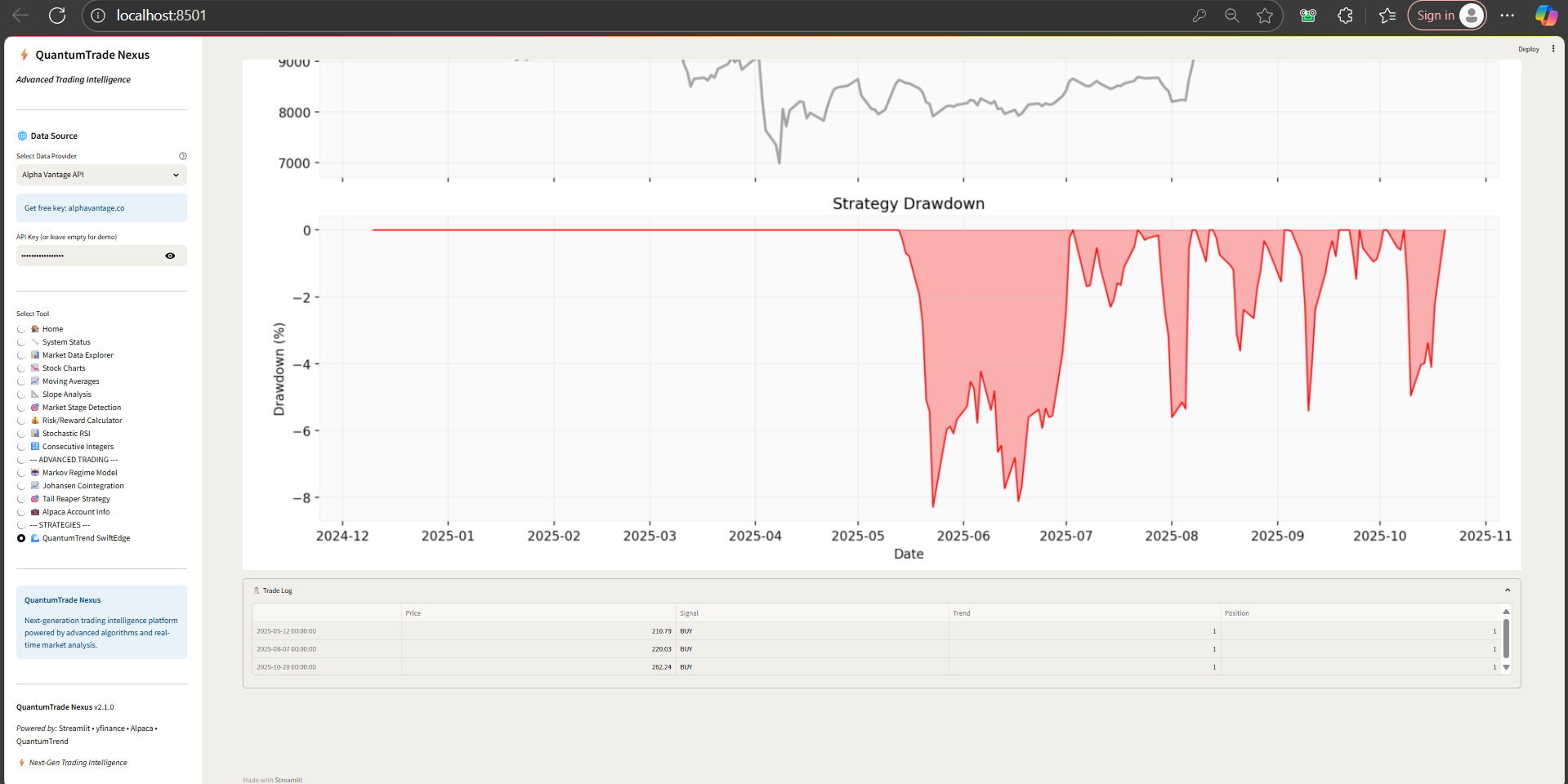Screen dimensions: 1568x784
Task: Reload the page with the refresh icon
Action: [x=57, y=15]
